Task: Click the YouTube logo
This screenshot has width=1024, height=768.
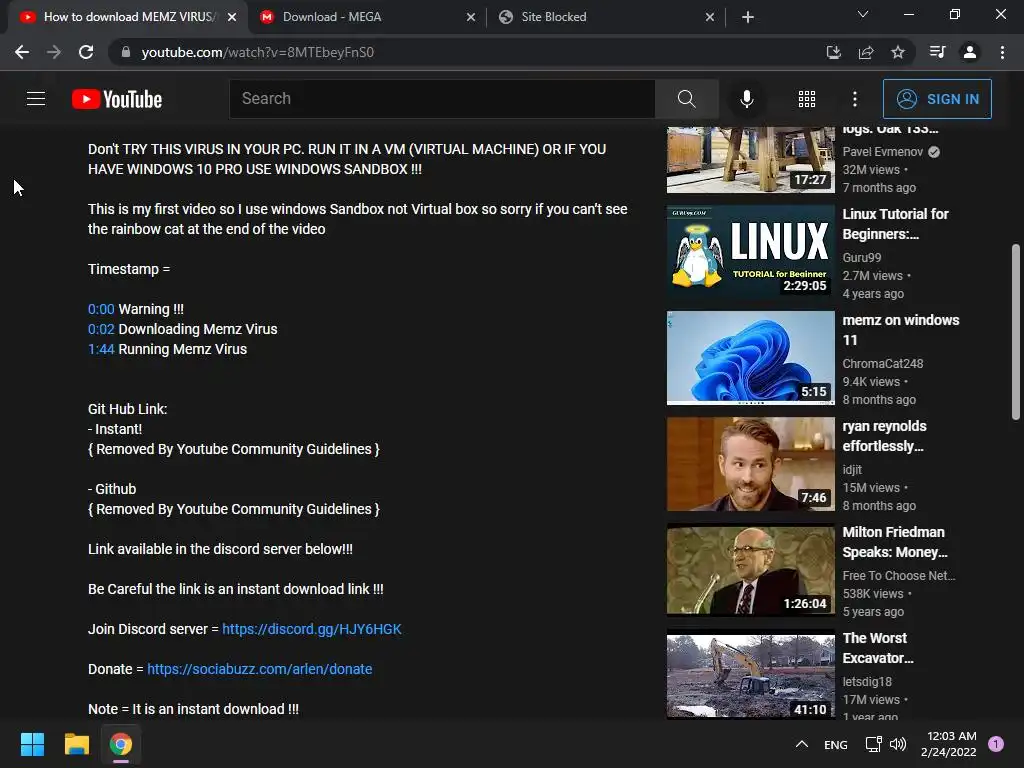Action: click(x=117, y=99)
